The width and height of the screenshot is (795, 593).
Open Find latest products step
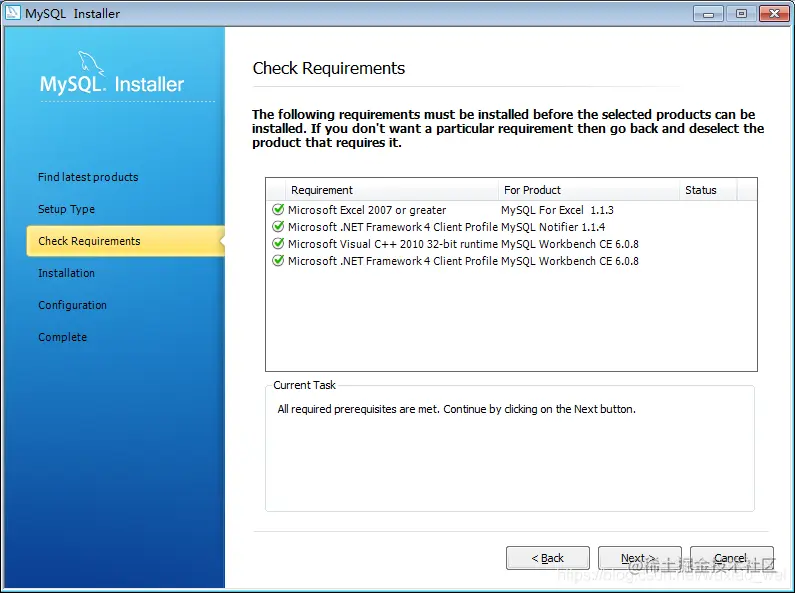pyautogui.click(x=88, y=177)
